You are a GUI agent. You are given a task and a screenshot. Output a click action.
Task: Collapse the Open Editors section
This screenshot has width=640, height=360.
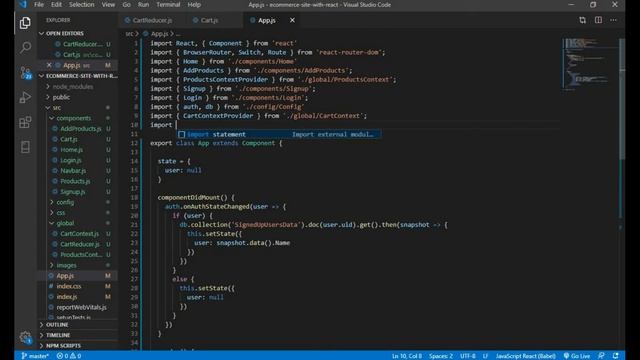[64, 33]
